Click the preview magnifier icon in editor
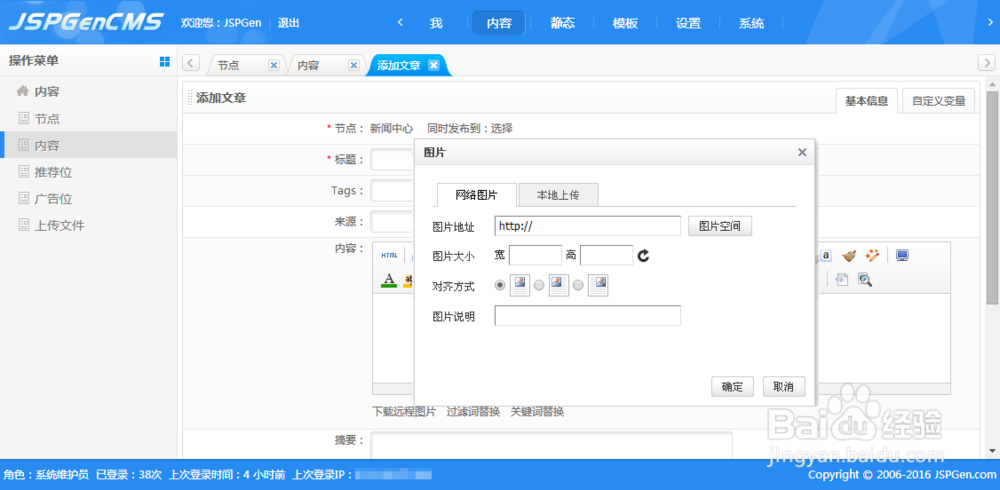This screenshot has height=490, width=1000. (x=865, y=279)
